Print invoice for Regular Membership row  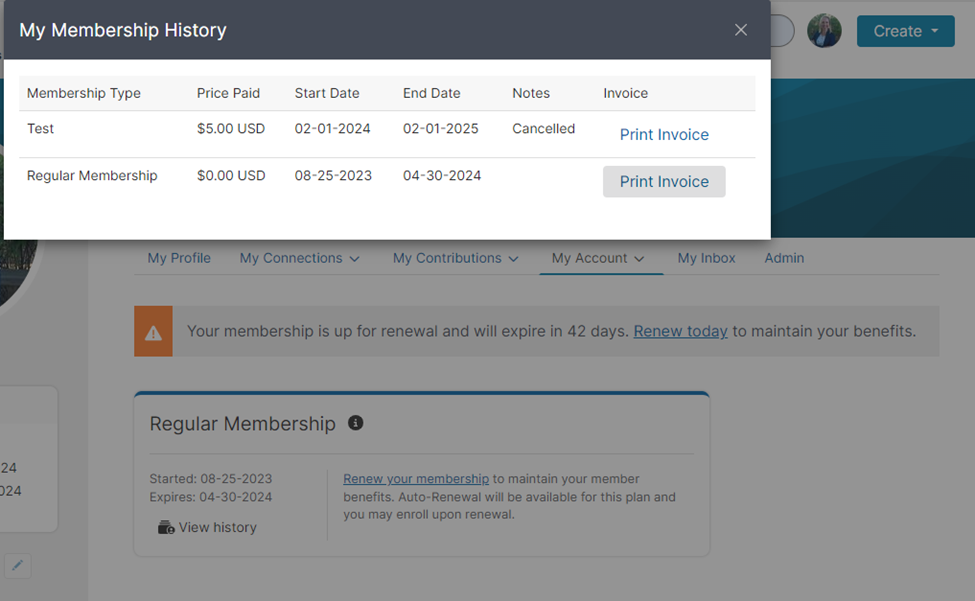point(664,182)
